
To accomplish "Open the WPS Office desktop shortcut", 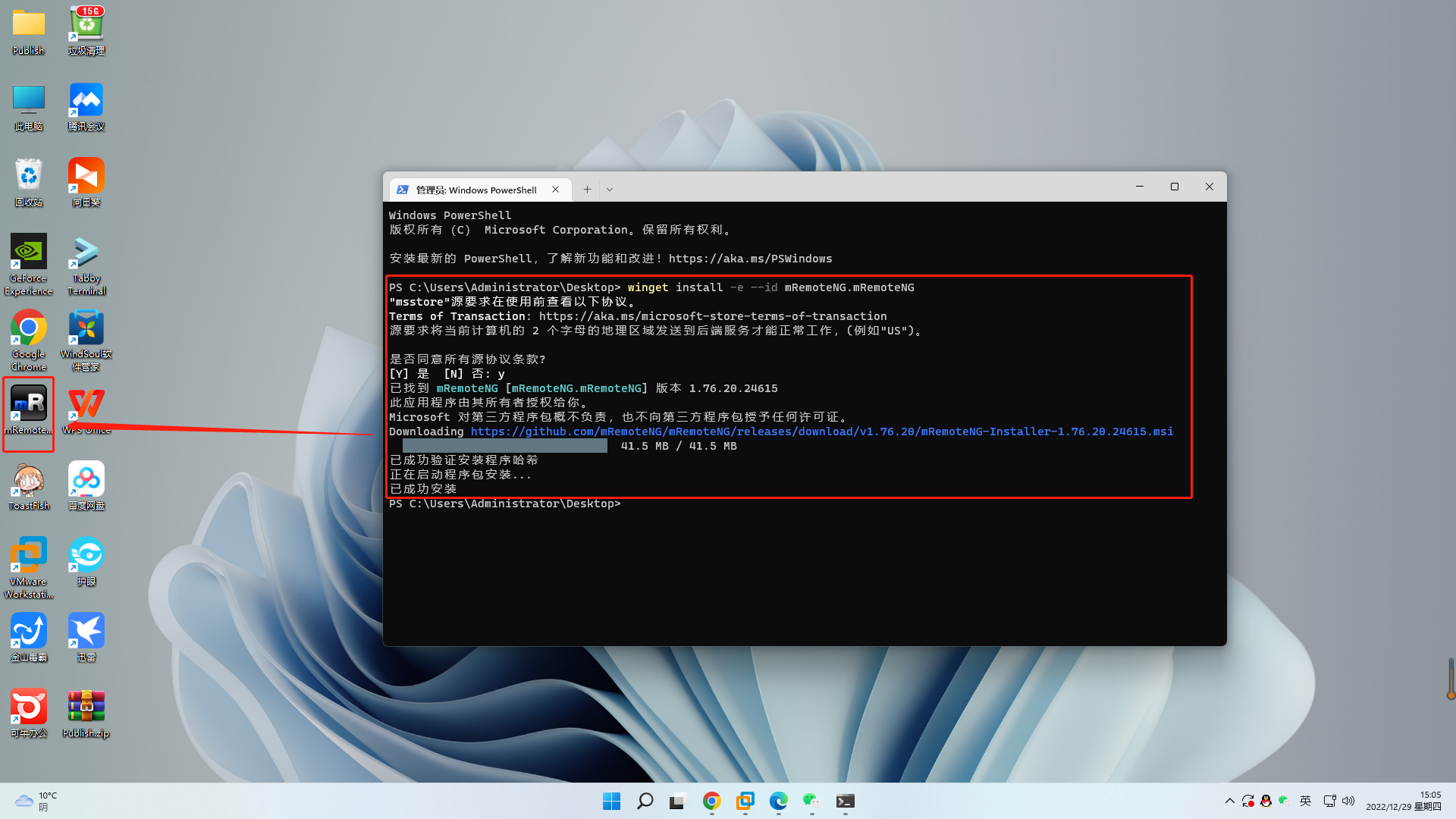I will (86, 404).
